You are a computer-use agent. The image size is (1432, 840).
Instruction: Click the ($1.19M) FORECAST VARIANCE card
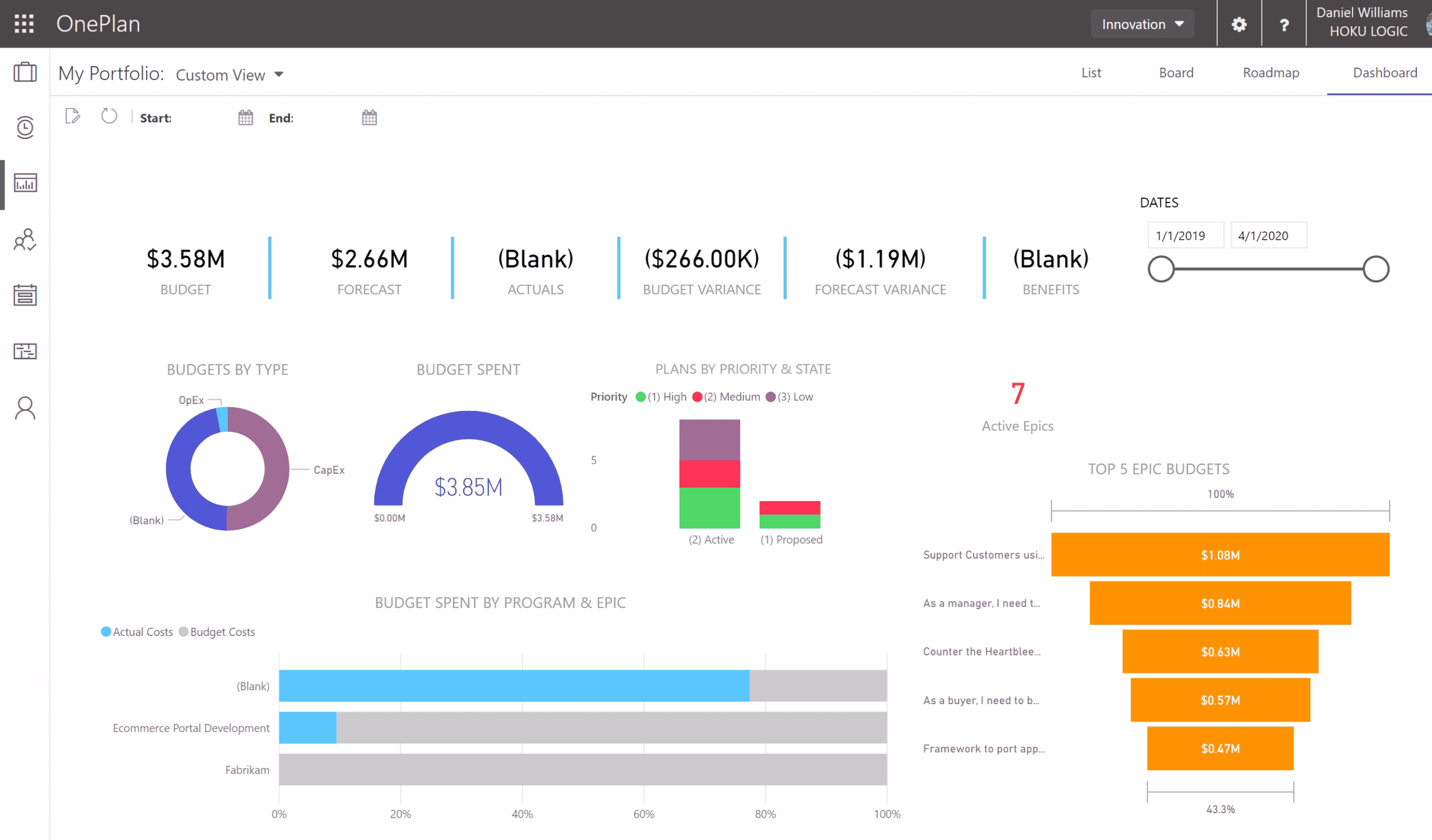coord(880,271)
